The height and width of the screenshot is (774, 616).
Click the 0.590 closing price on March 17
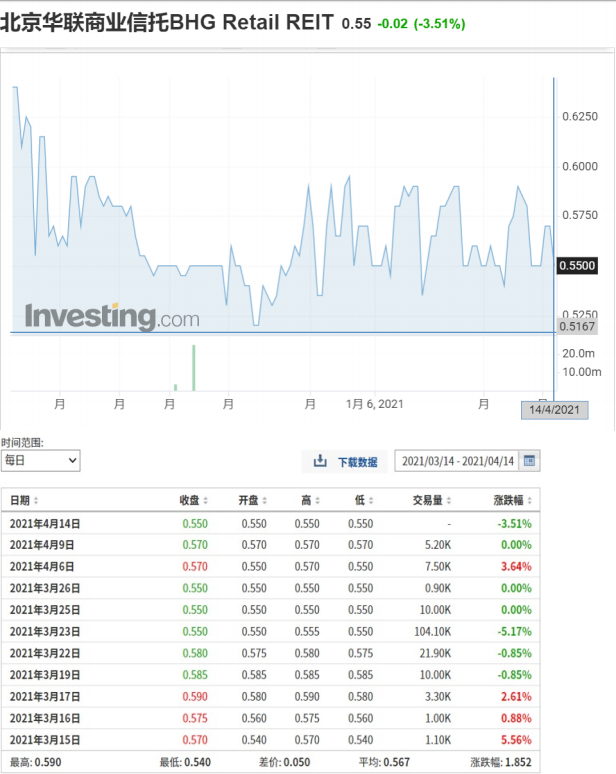point(195,697)
